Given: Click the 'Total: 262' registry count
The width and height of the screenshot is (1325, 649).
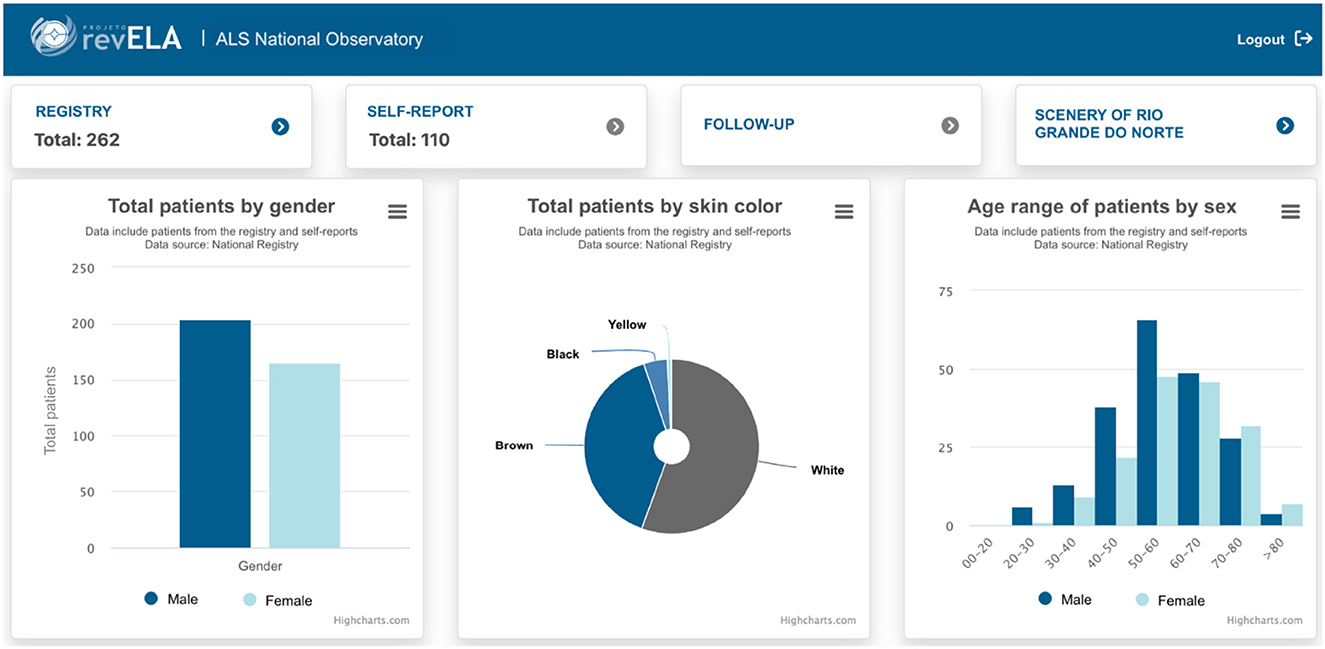Looking at the screenshot, I should (x=77, y=140).
